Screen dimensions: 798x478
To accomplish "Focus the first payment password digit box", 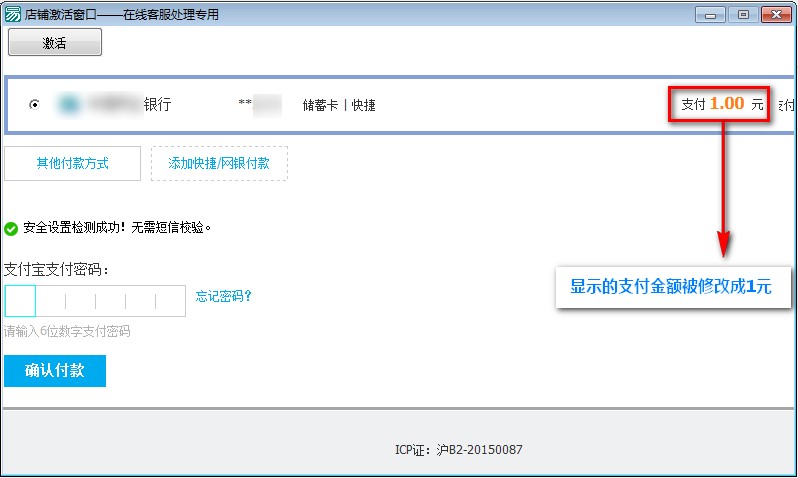I will 20,301.
